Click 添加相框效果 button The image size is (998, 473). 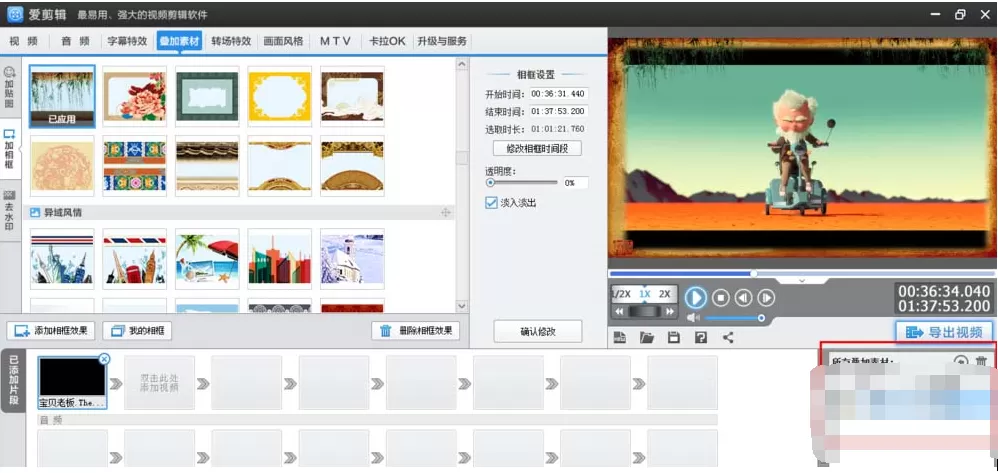coord(51,331)
